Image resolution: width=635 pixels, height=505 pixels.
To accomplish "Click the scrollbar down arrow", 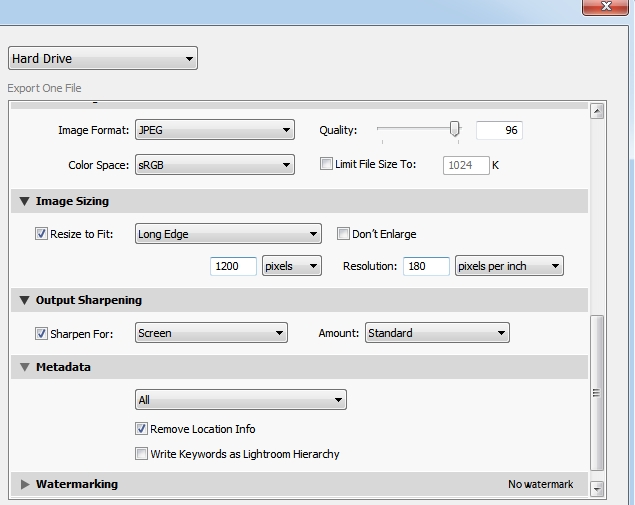I will click(597, 489).
